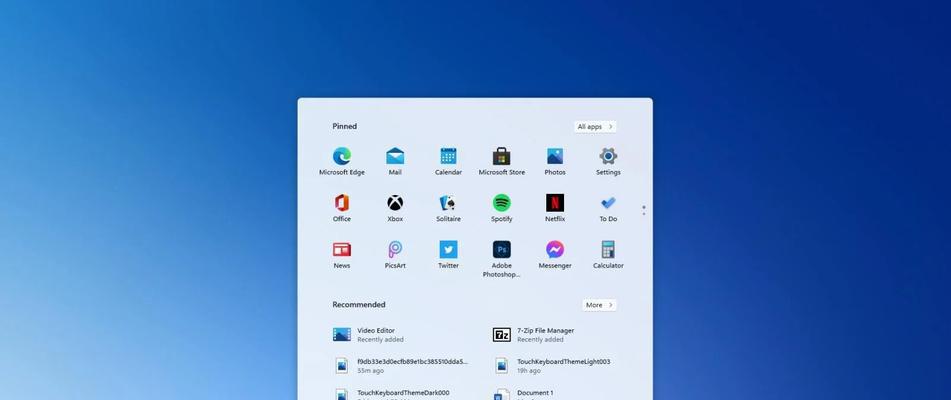Image resolution: width=951 pixels, height=400 pixels.
Task: Launch the Photos app
Action: [555, 161]
